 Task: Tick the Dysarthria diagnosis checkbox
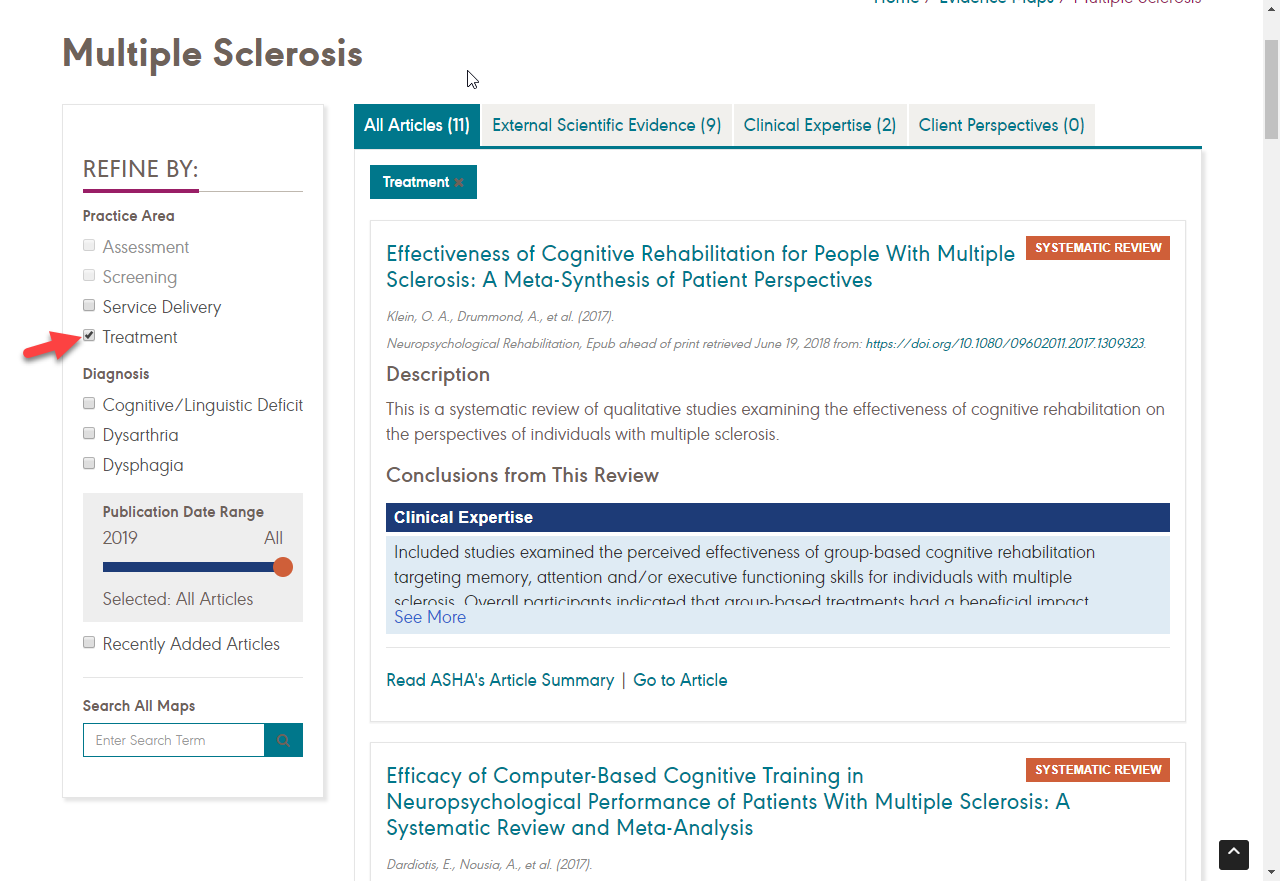89,434
